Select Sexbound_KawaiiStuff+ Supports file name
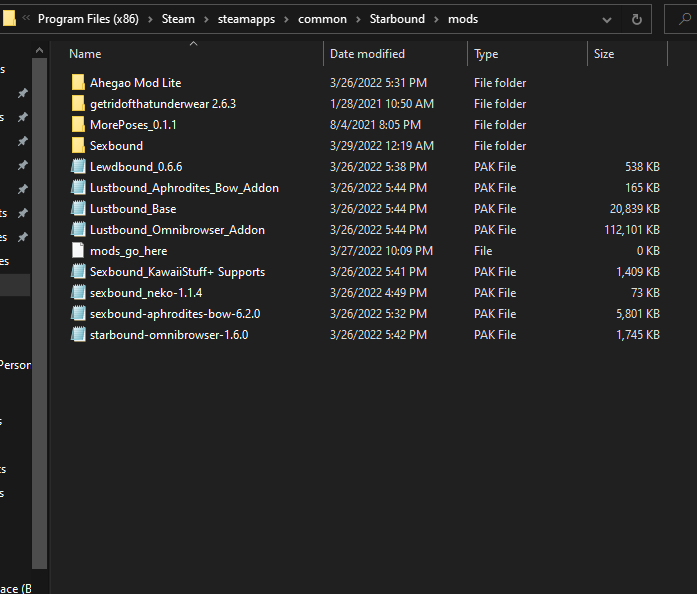 [x=177, y=272]
